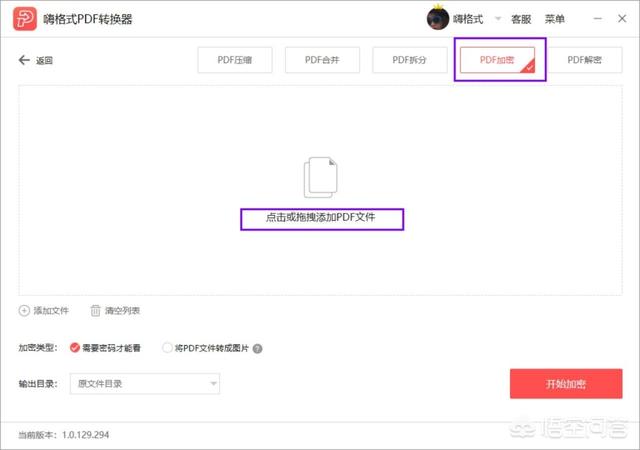Switch to the PDF拆分 tab

[409, 60]
